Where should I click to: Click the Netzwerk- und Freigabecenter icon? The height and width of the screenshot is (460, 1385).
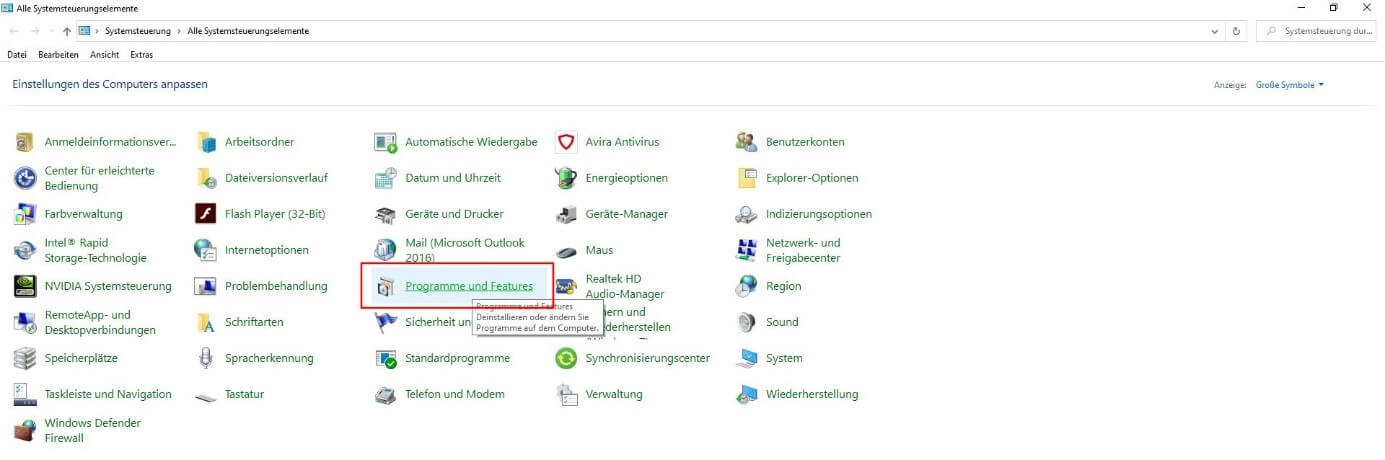(x=747, y=250)
